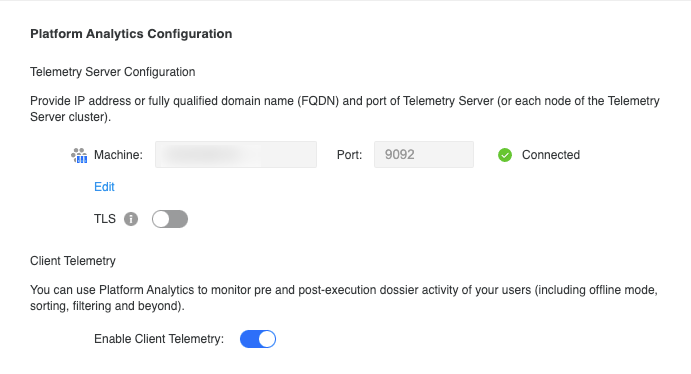Viewport: 691px width, 374px height.
Task: Click the blue track of client telemetry toggle
Action: tap(249, 339)
